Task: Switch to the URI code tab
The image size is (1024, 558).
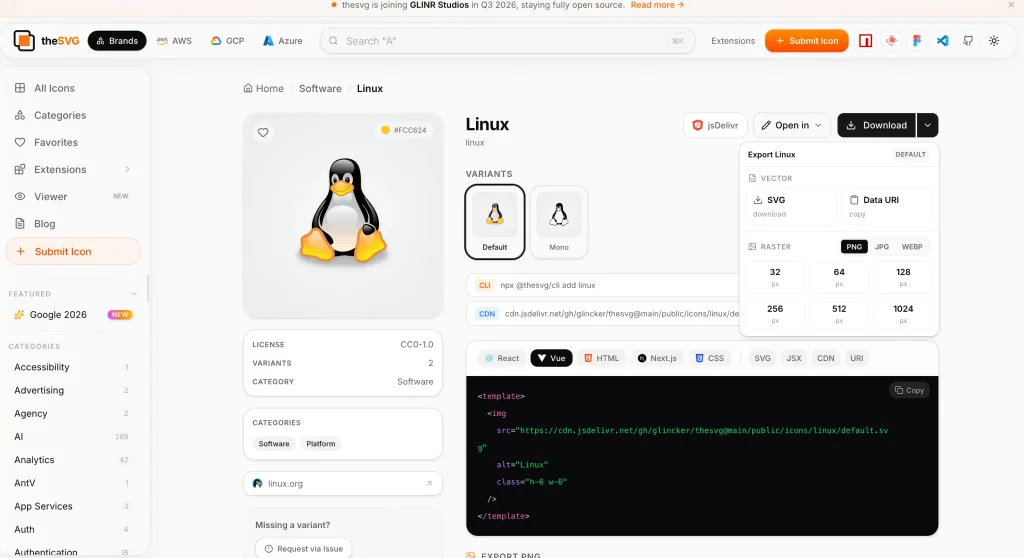Action: [x=857, y=358]
